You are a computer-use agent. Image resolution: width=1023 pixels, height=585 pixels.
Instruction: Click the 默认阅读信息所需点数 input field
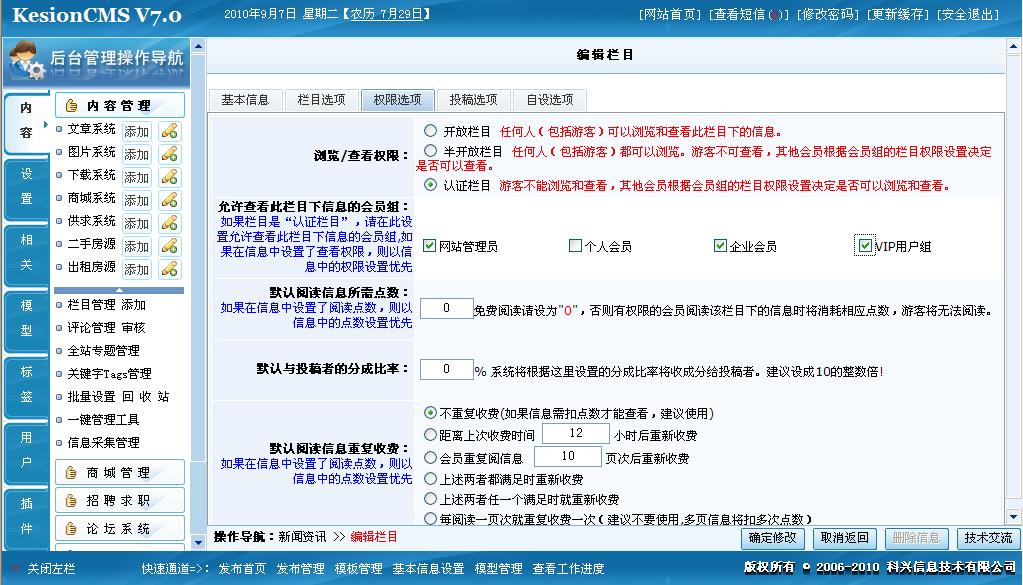click(x=446, y=308)
